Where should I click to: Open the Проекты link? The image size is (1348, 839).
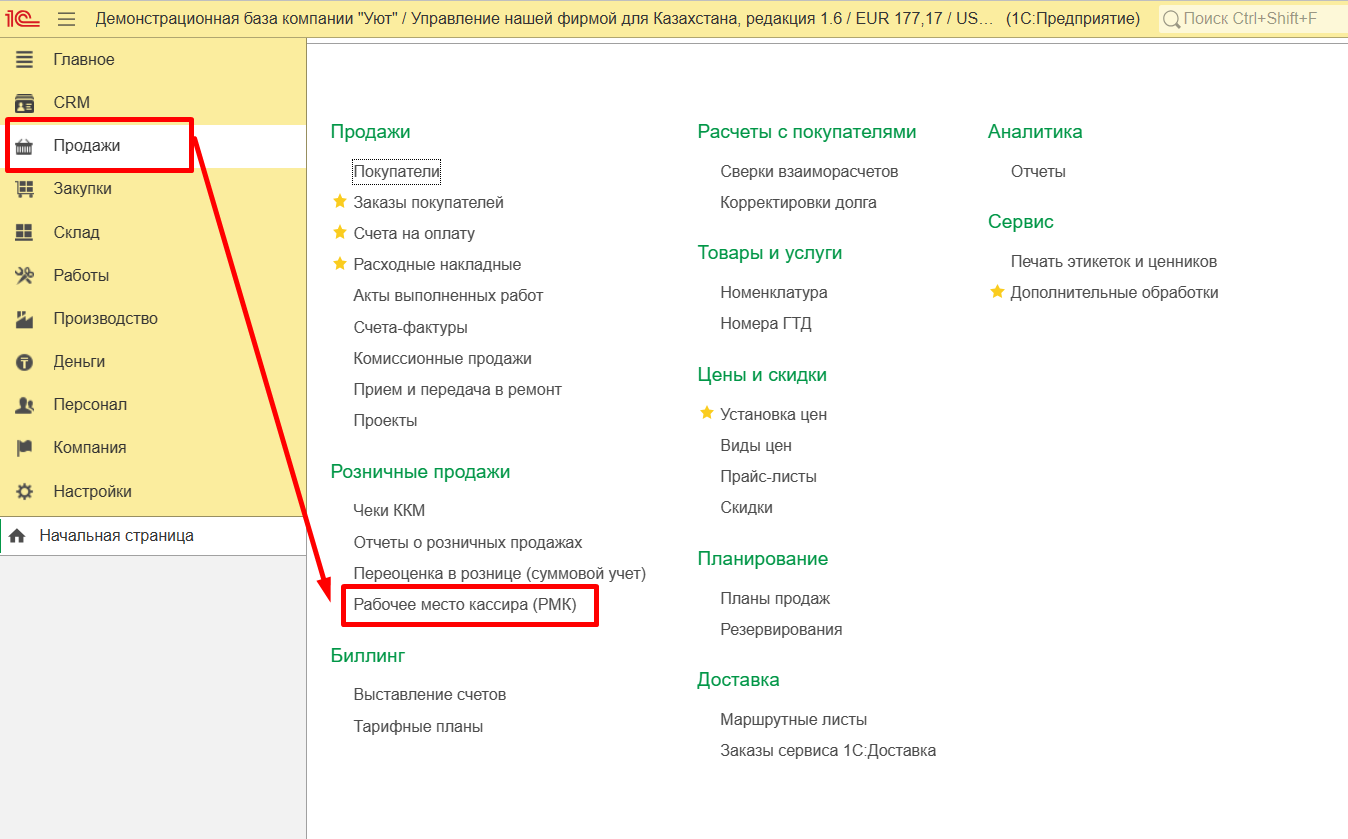point(385,420)
